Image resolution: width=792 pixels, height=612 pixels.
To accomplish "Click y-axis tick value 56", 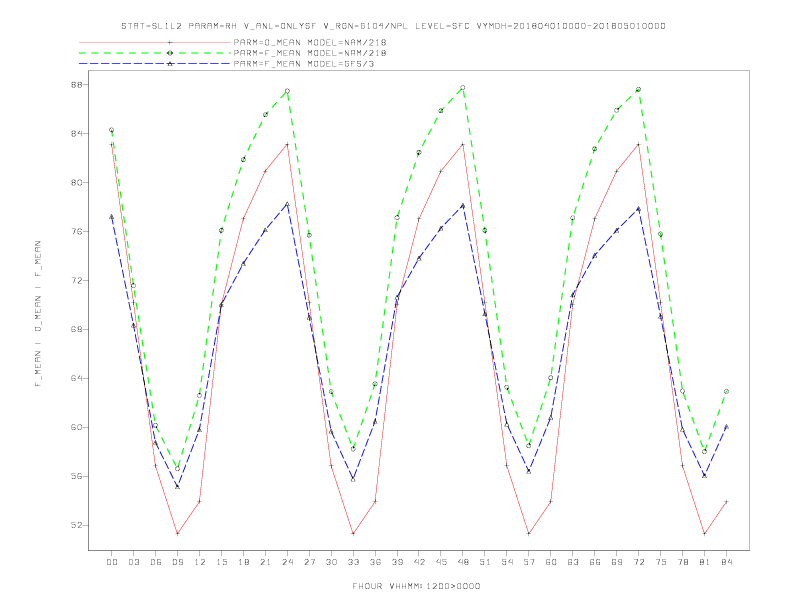I will (76, 476).
